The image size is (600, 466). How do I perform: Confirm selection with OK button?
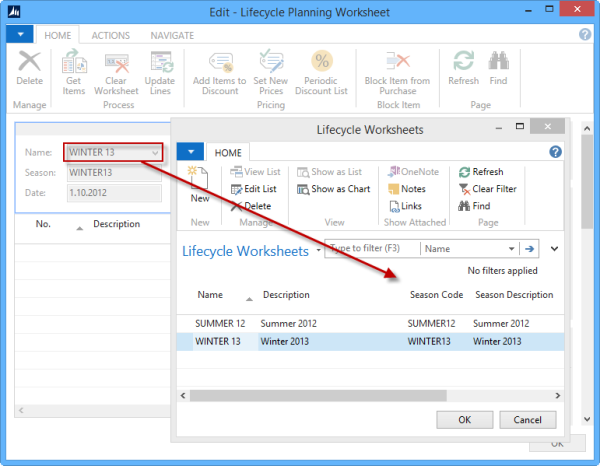tap(465, 420)
